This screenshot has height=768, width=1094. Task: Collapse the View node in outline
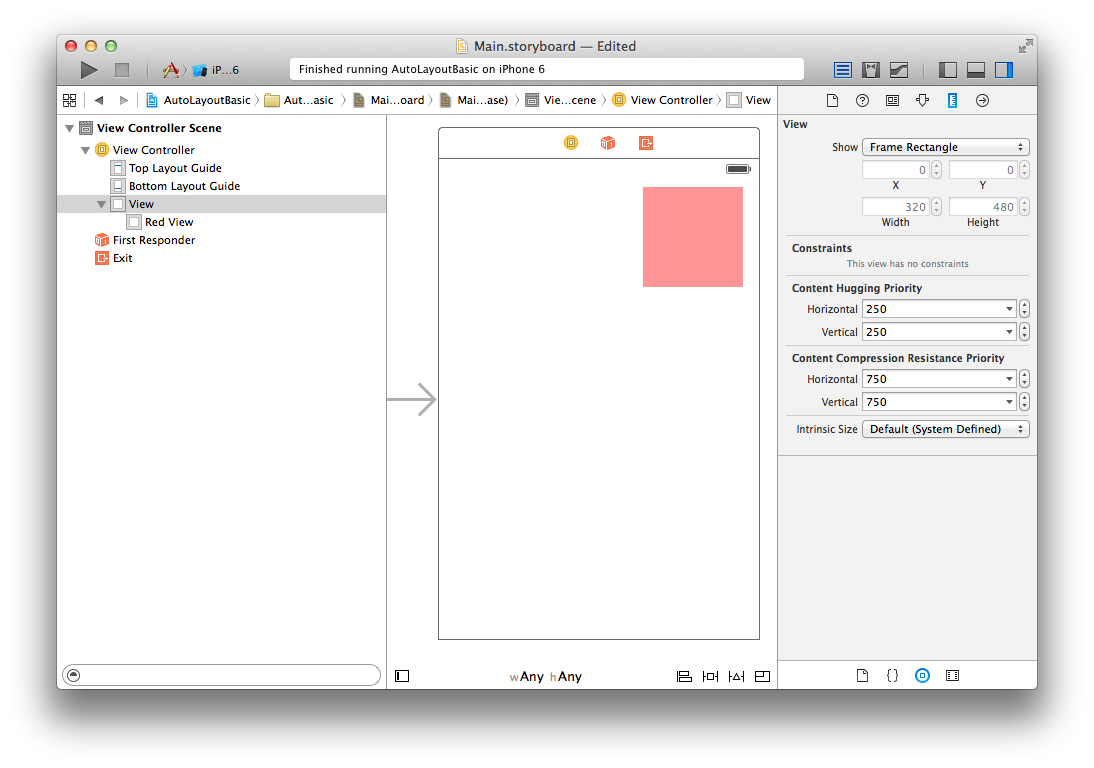coord(101,204)
